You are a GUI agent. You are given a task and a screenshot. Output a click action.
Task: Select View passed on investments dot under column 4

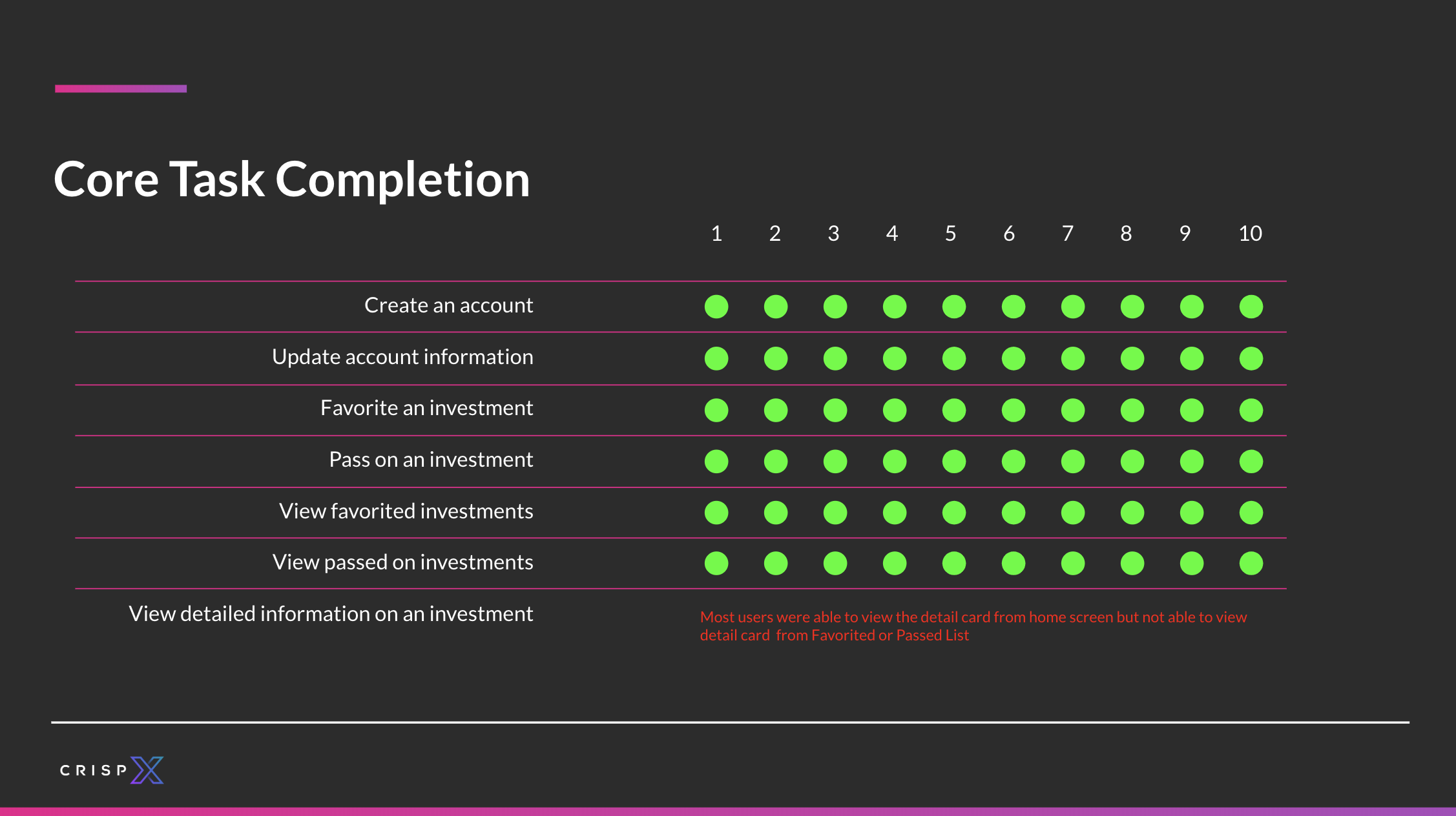tap(895, 563)
